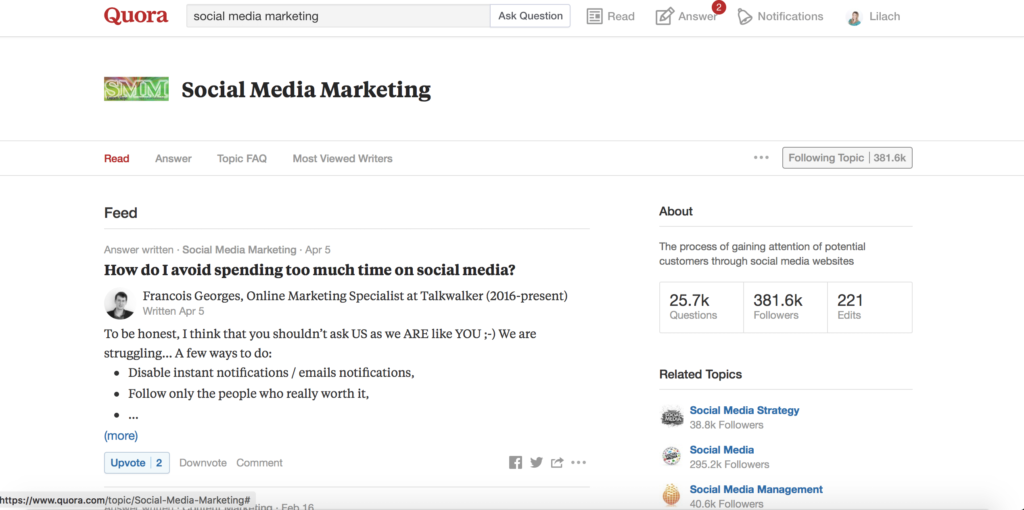Screen dimensions: 1024x510
Task: Click the search box with social media marketing
Action: (338, 16)
